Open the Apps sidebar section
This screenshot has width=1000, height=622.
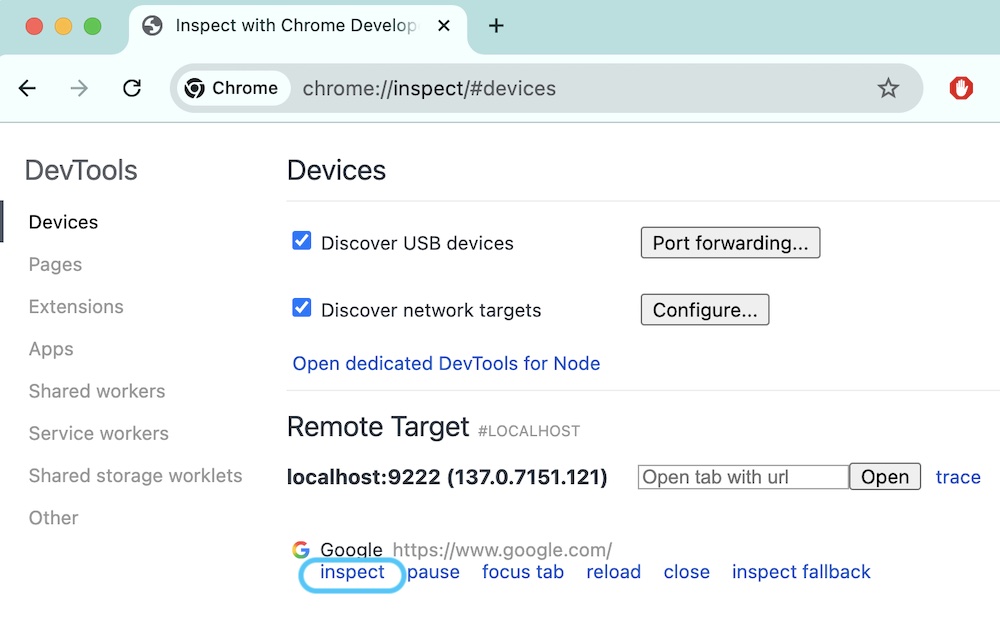pyautogui.click(x=51, y=350)
